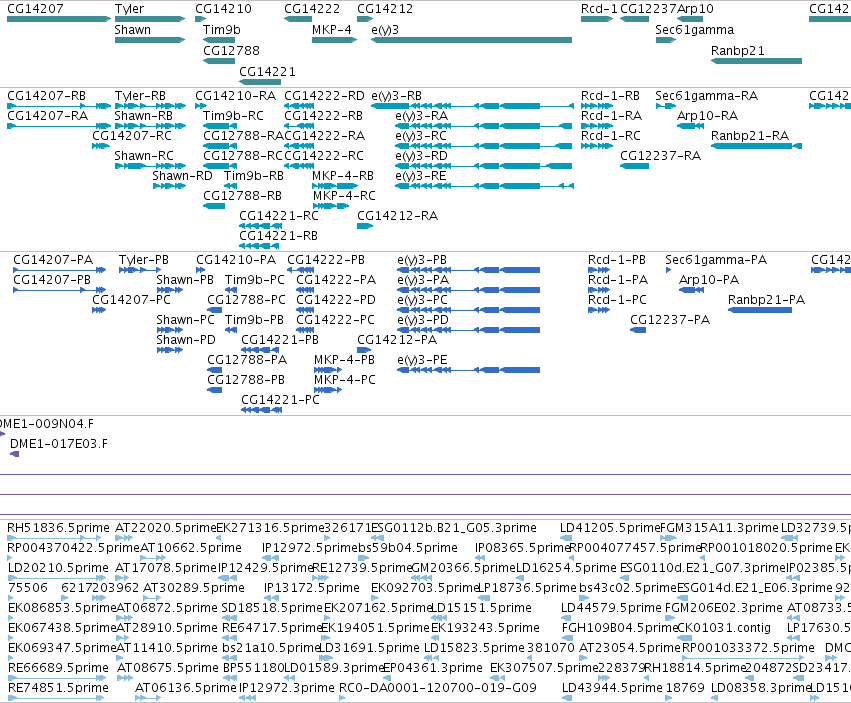
Task: Click the long e(y)3 gene bar
Action: point(471,40)
